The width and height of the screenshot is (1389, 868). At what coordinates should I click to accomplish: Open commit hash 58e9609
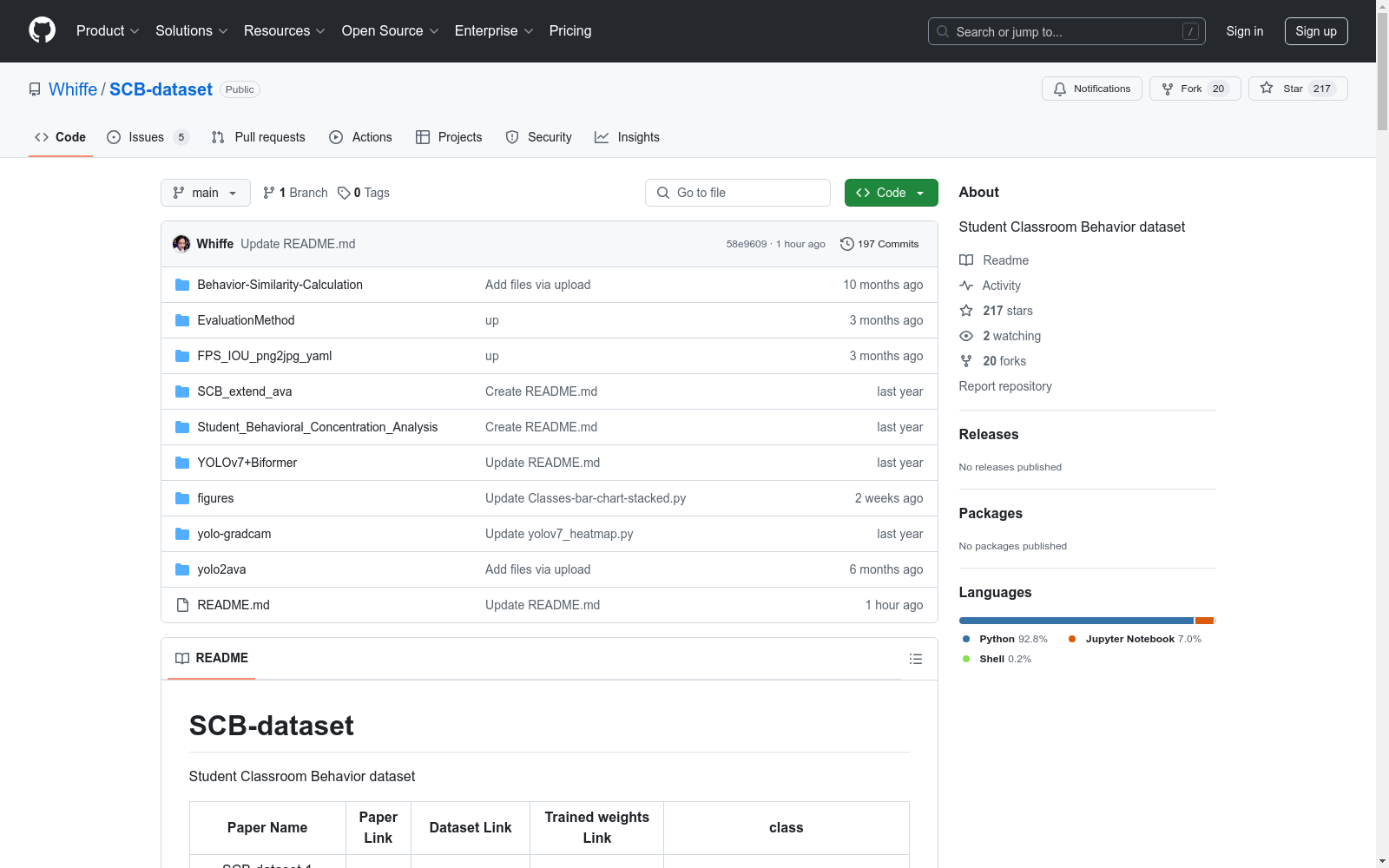click(747, 244)
